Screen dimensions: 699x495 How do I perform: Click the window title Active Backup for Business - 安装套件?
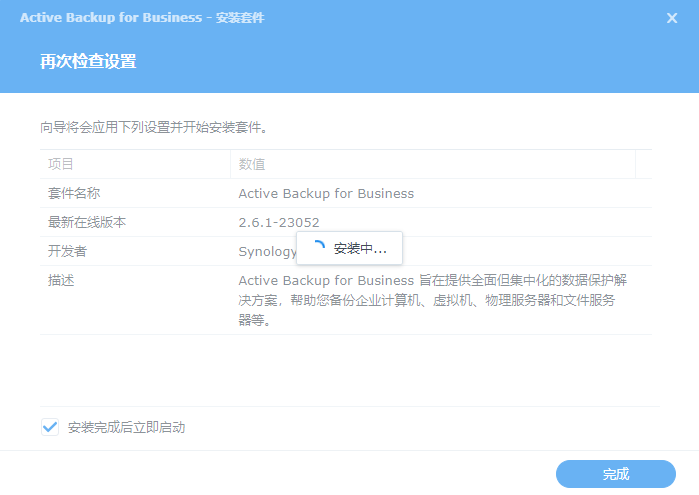point(142,18)
